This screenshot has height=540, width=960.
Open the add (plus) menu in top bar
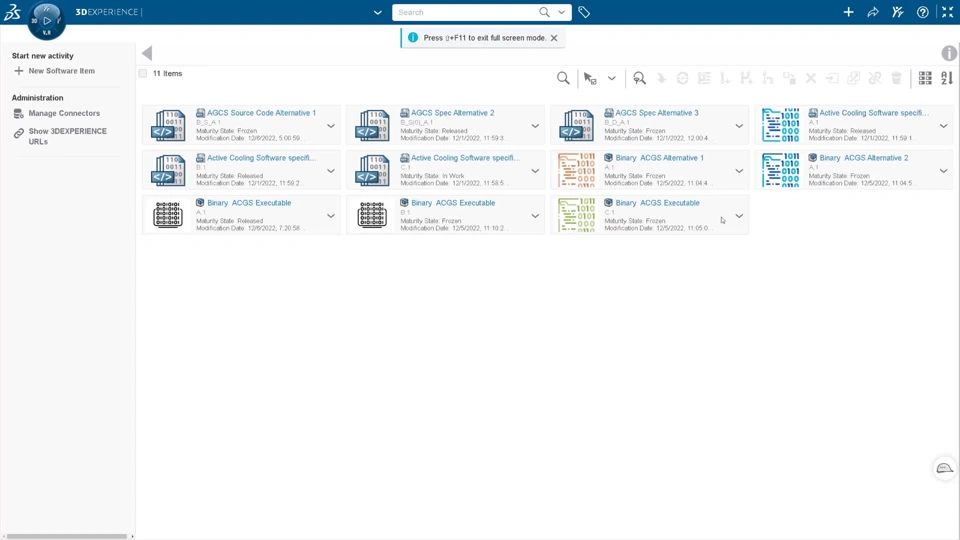tap(848, 12)
